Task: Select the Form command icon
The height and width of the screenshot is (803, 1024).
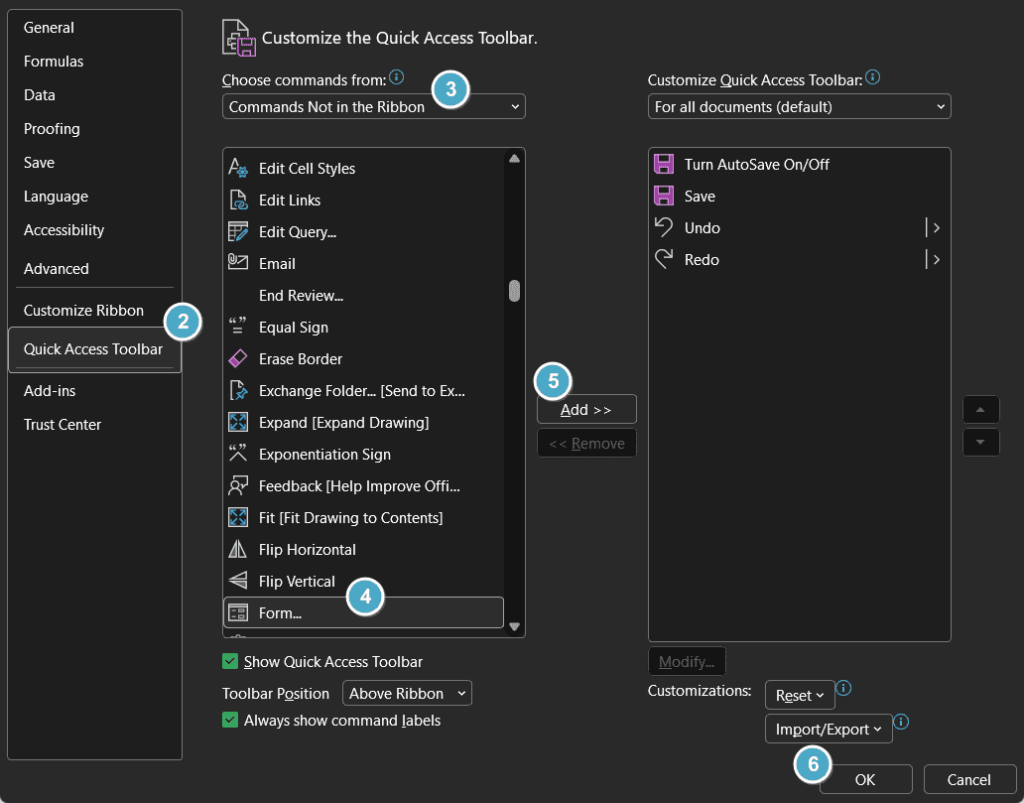Action: pyautogui.click(x=238, y=612)
